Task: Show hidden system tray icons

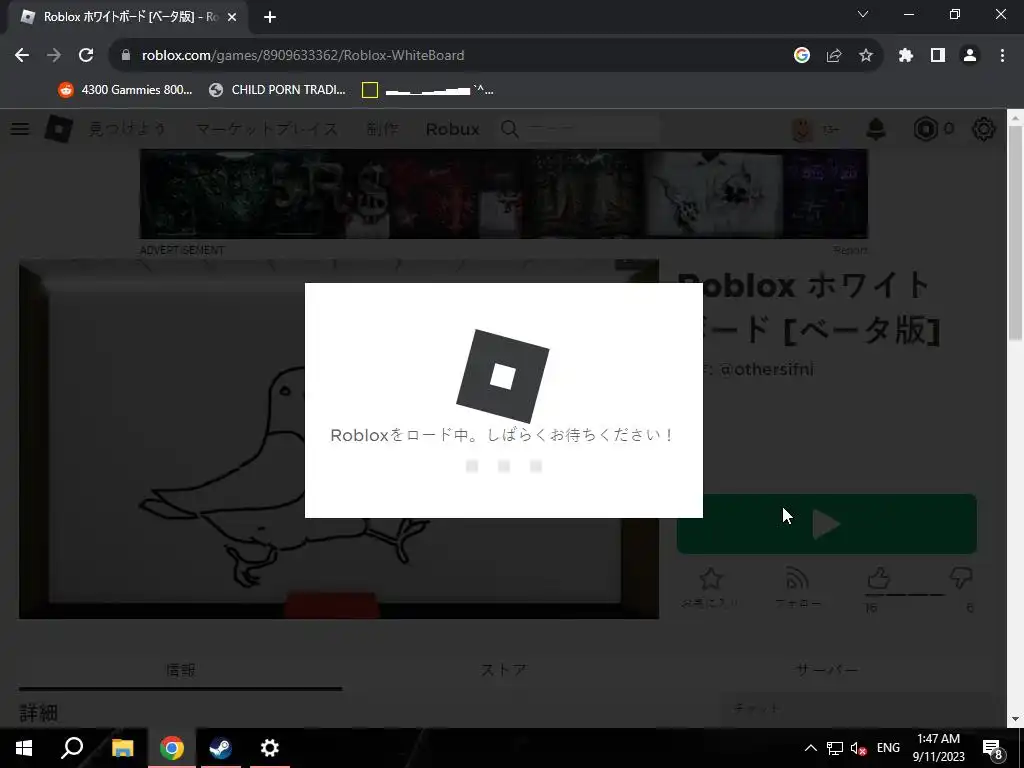Action: tap(810, 748)
